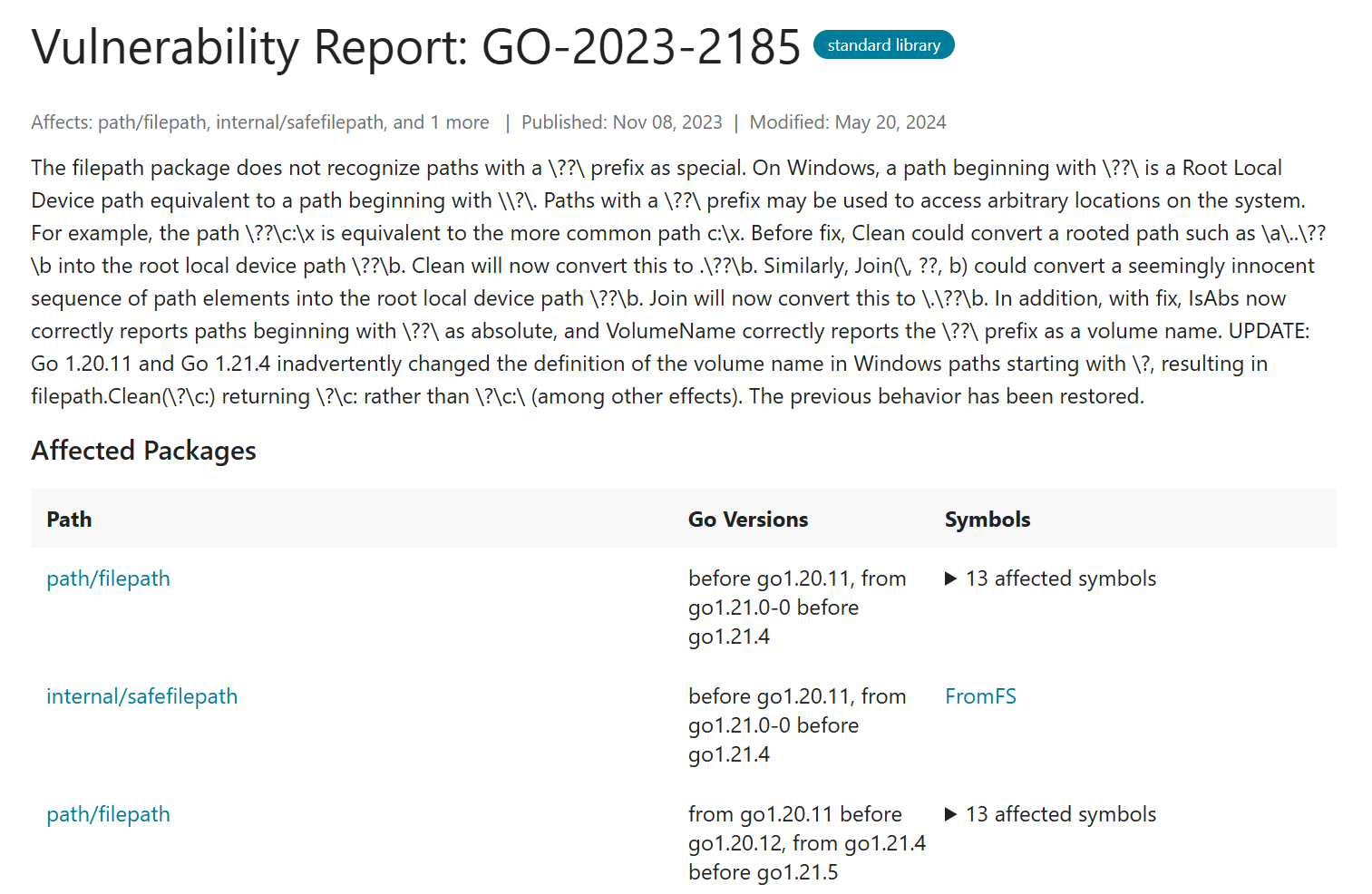Click the Go Versions column header

[x=747, y=520]
